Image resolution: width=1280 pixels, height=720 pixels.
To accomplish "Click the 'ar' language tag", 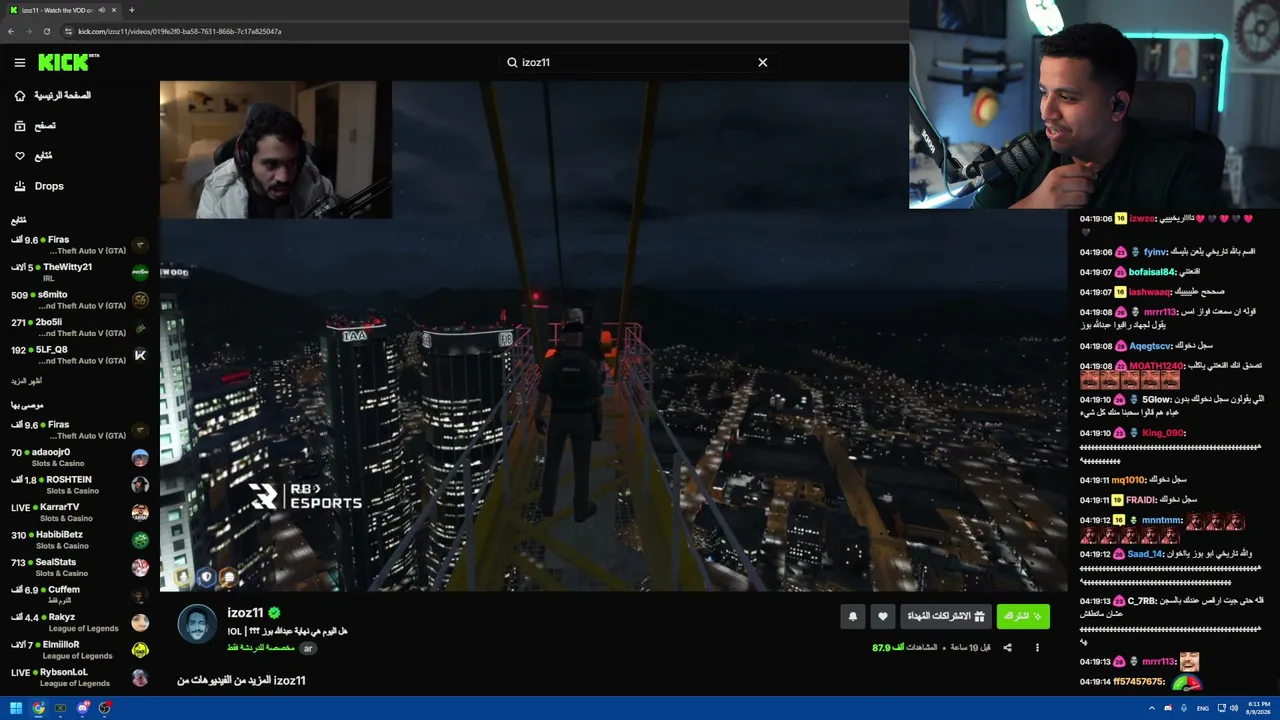I will pos(308,648).
